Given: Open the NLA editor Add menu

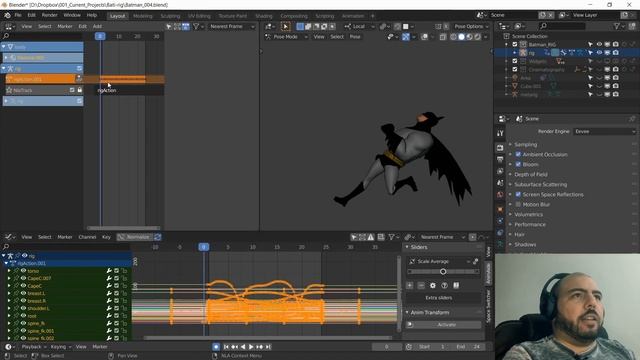Looking at the screenshot, I should (97, 26).
